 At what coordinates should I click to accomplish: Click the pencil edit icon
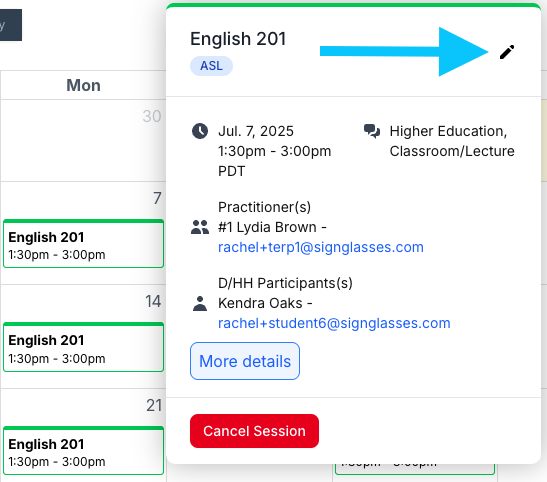coord(507,52)
